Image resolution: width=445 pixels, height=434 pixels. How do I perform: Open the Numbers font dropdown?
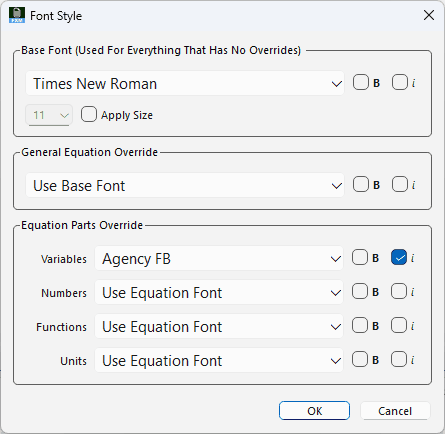(219, 293)
